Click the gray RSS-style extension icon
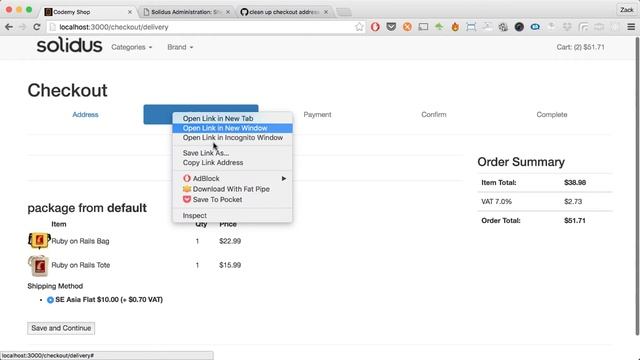Viewport: 640px width, 360px height. [x=583, y=27]
